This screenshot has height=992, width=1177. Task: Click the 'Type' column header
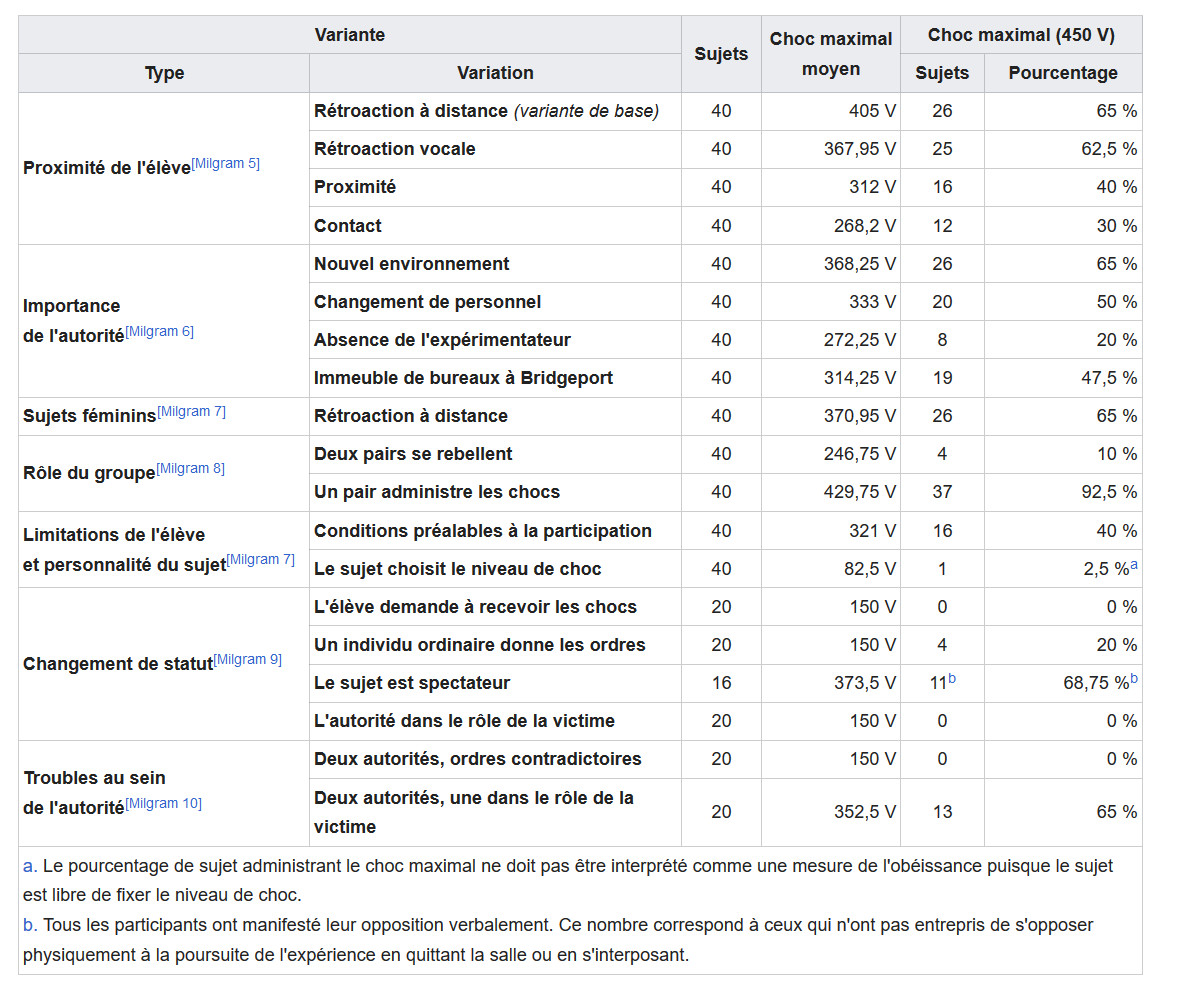click(164, 73)
